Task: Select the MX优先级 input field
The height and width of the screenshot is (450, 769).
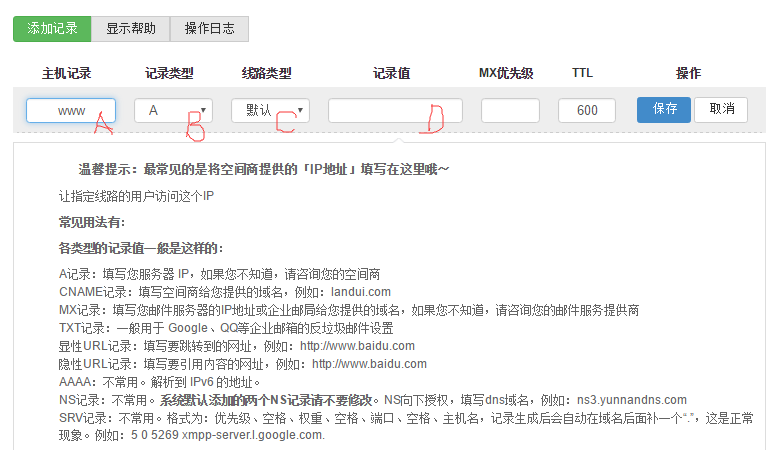Action: (x=510, y=110)
